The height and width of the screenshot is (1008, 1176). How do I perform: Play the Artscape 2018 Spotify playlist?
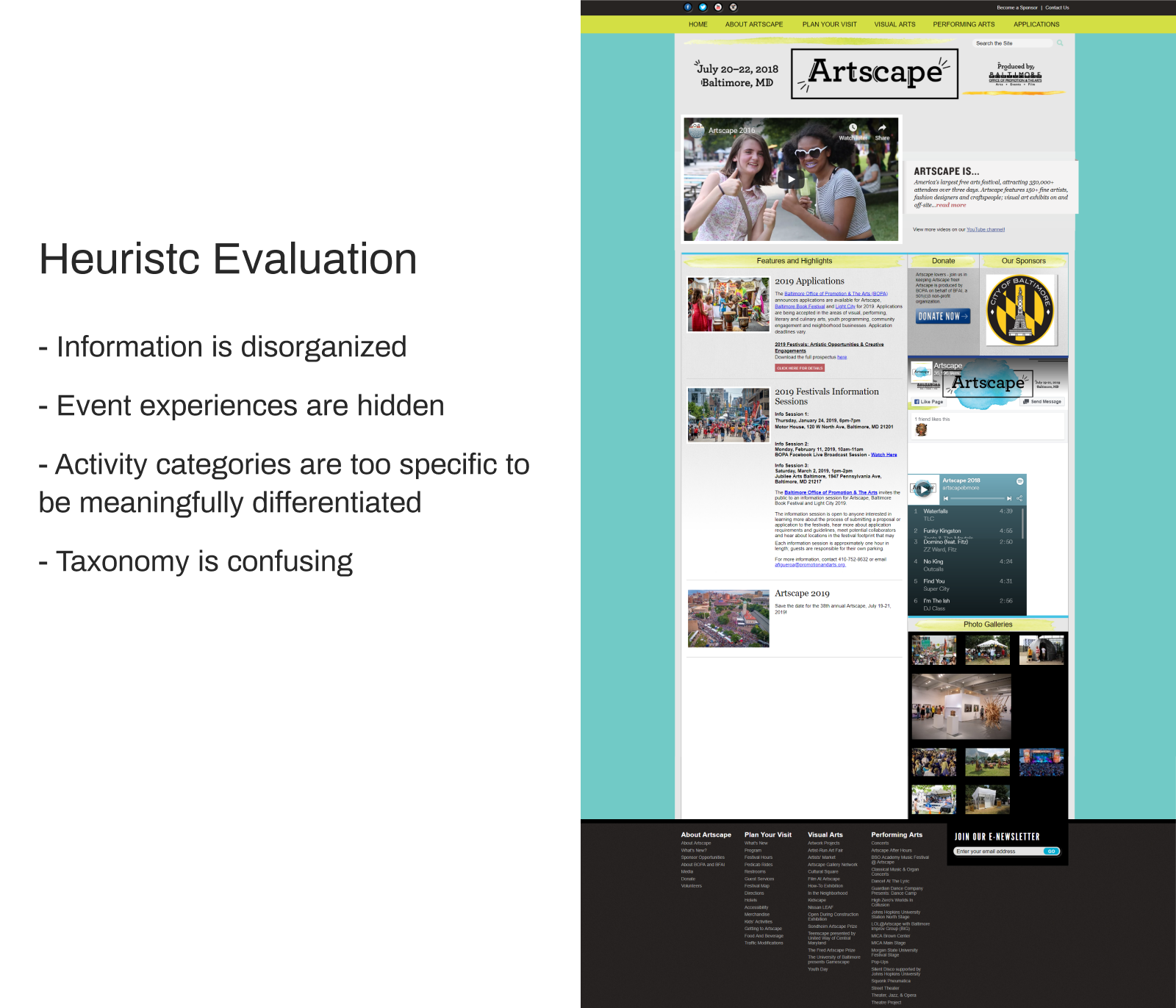point(924,489)
